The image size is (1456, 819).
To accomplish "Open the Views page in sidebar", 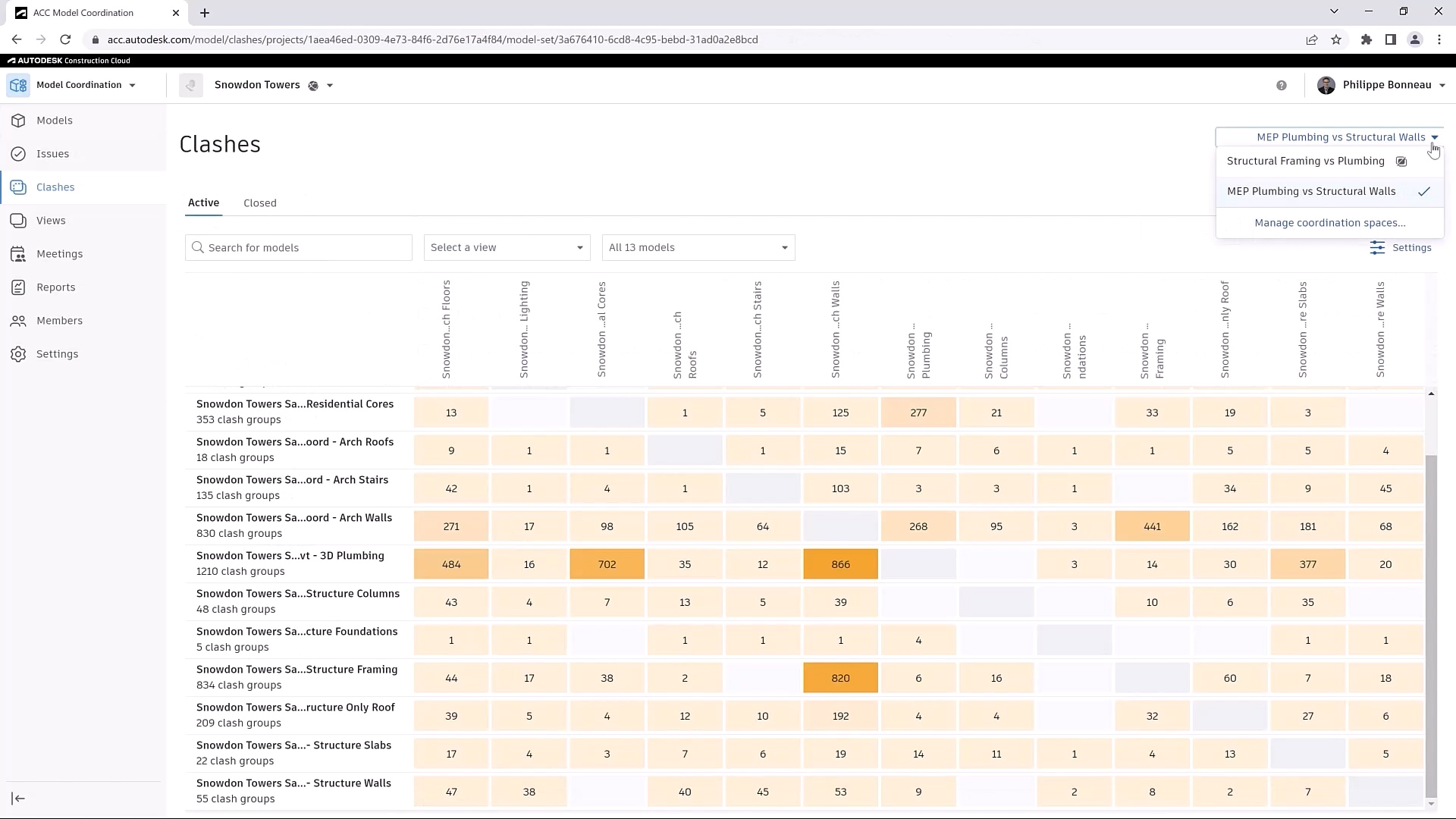I will [50, 221].
